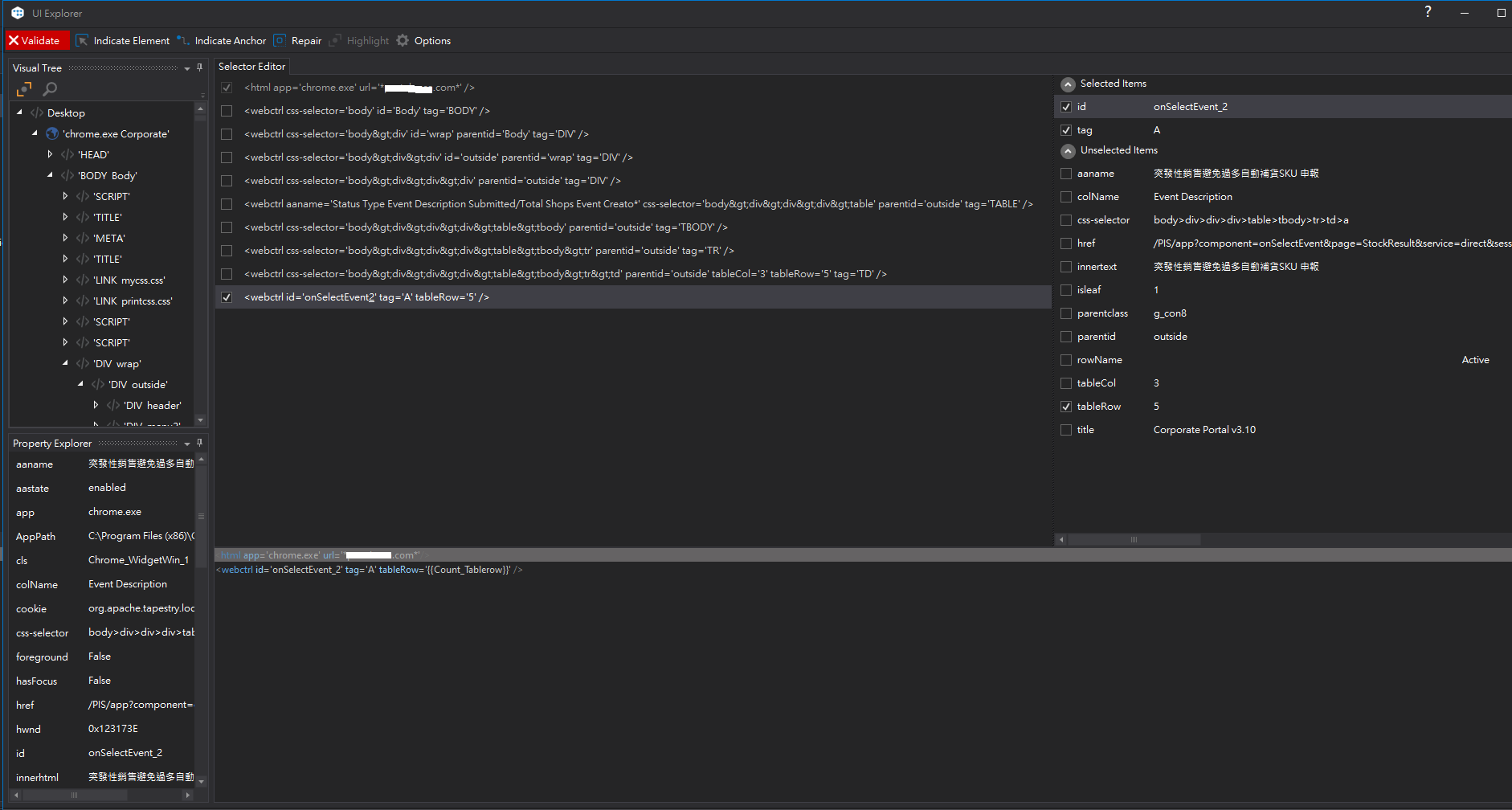Screen dimensions: 1512x810
Task: Collapse the 'BODY Body' tree node
Action: click(50, 175)
